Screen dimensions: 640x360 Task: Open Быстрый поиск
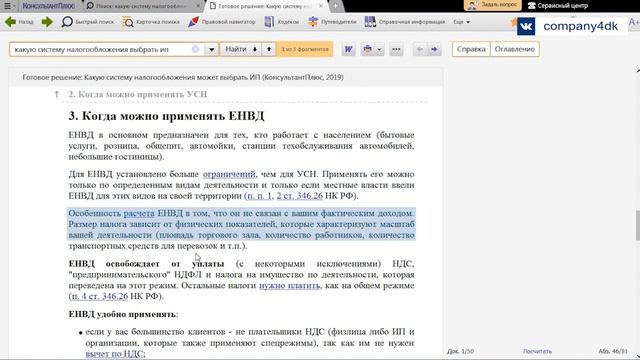pos(87,22)
